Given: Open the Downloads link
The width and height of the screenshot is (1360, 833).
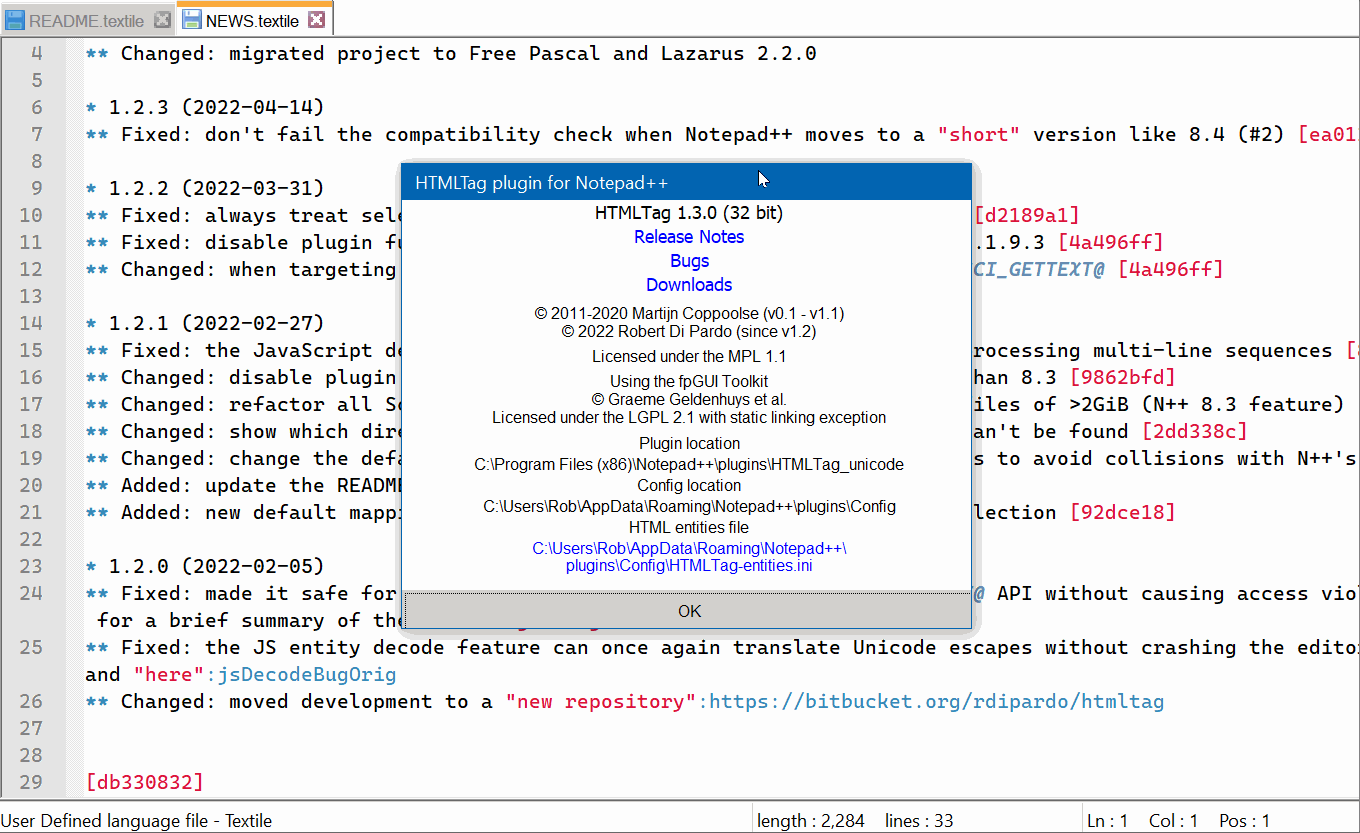Looking at the screenshot, I should [689, 285].
